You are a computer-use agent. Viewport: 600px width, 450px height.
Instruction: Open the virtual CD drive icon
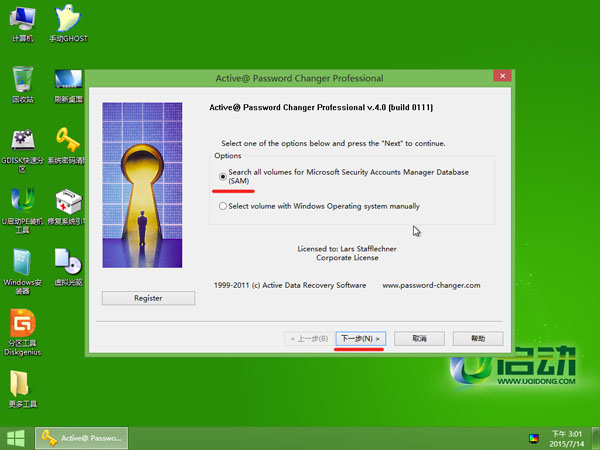pos(68,267)
